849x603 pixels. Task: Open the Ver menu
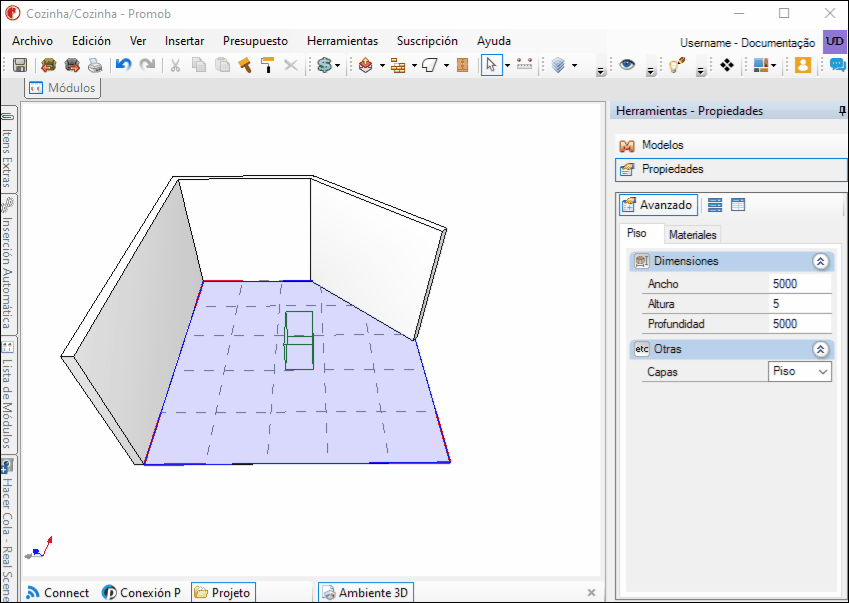[138, 41]
